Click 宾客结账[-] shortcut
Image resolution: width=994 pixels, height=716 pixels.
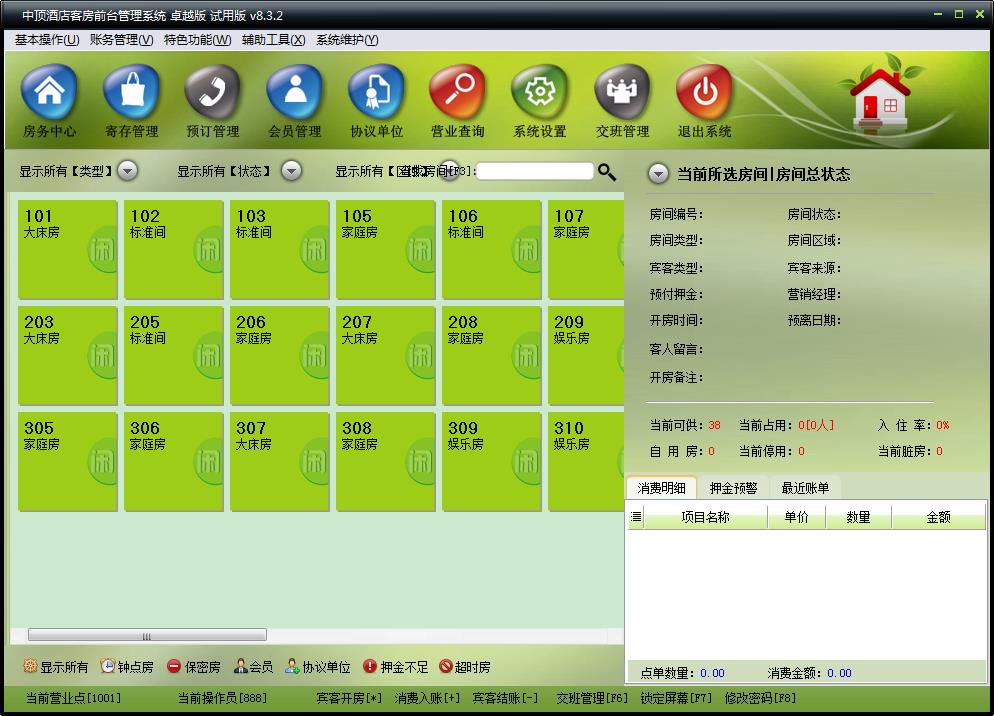pos(505,698)
